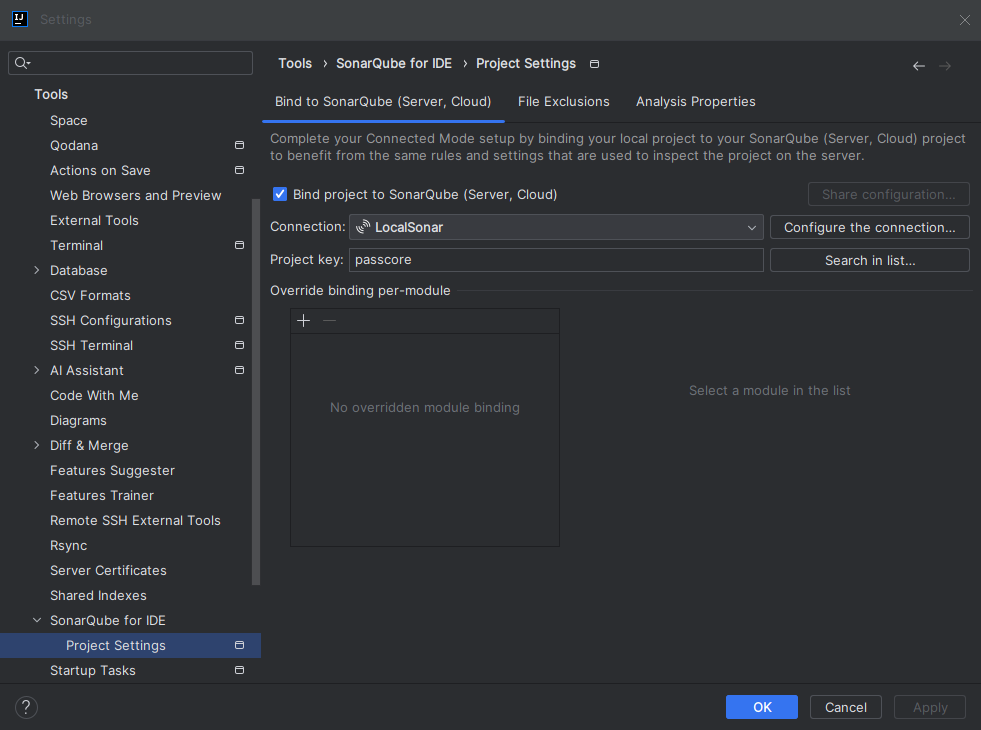Viewport: 981px width, 730px height.
Task: Select CSV Formats item
Action: coord(90,296)
